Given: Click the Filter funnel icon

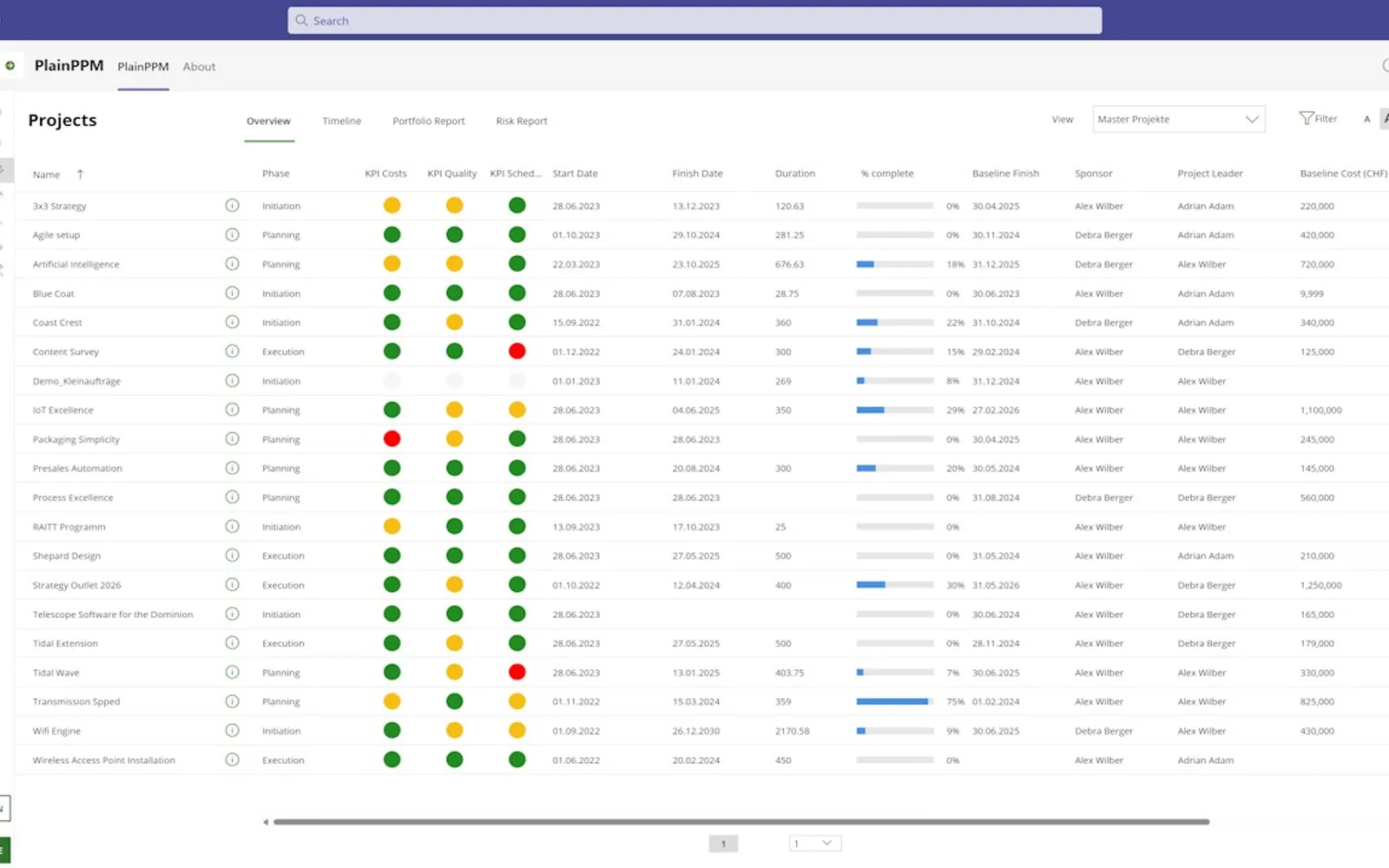Looking at the screenshot, I should pos(1306,118).
